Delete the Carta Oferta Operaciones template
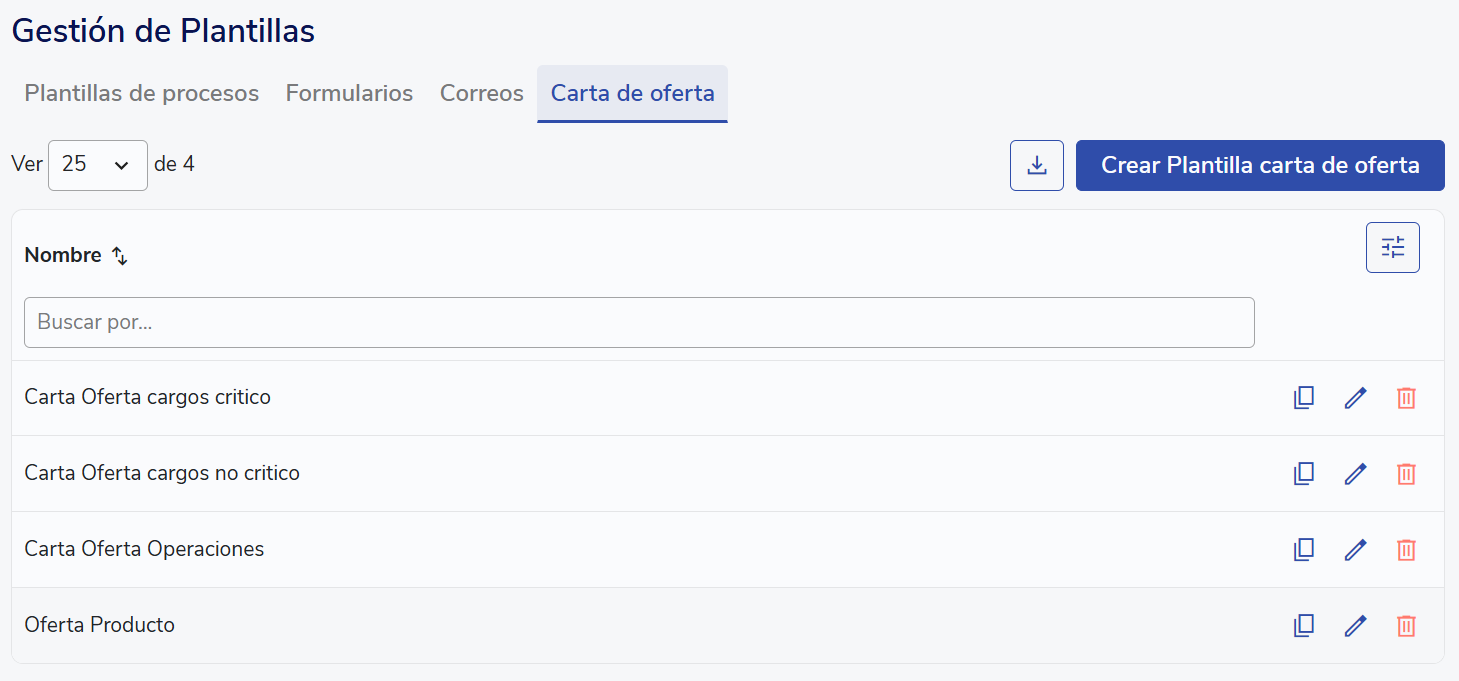This screenshot has height=681, width=1459. click(1406, 550)
